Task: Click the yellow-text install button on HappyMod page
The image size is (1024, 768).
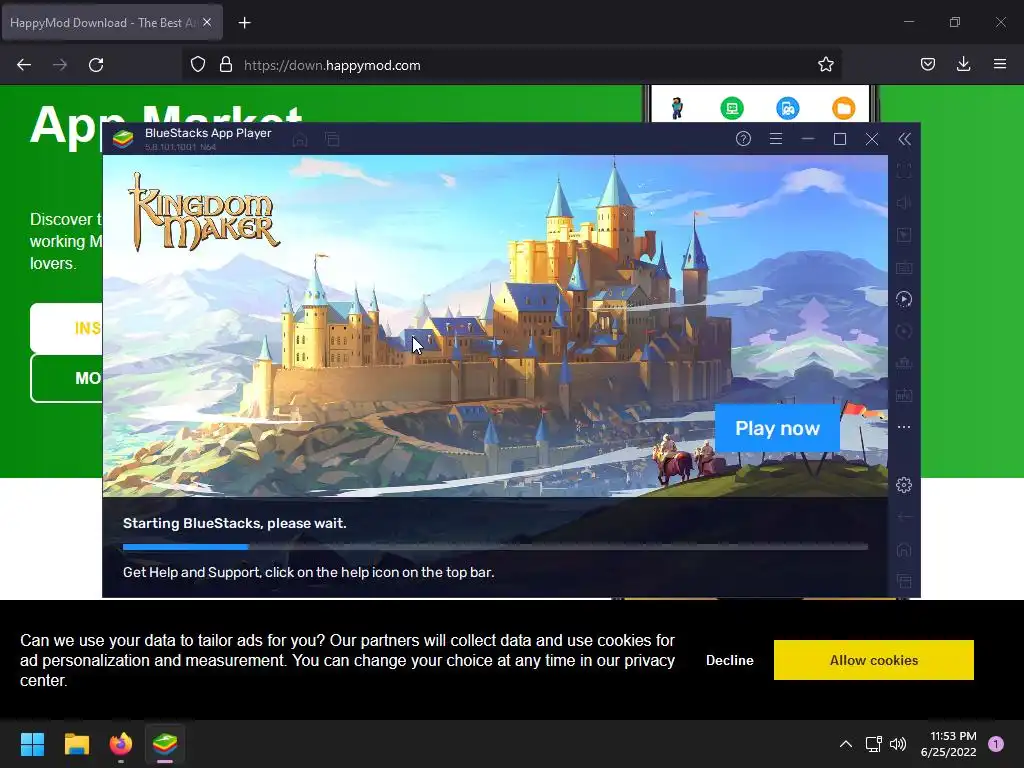Action: coord(66,328)
